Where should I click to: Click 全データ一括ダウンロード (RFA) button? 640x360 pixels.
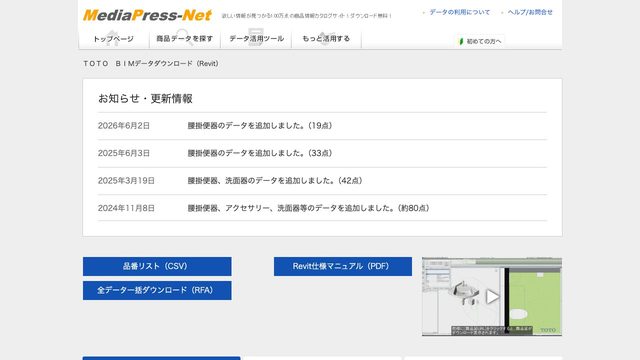pyautogui.click(x=157, y=290)
